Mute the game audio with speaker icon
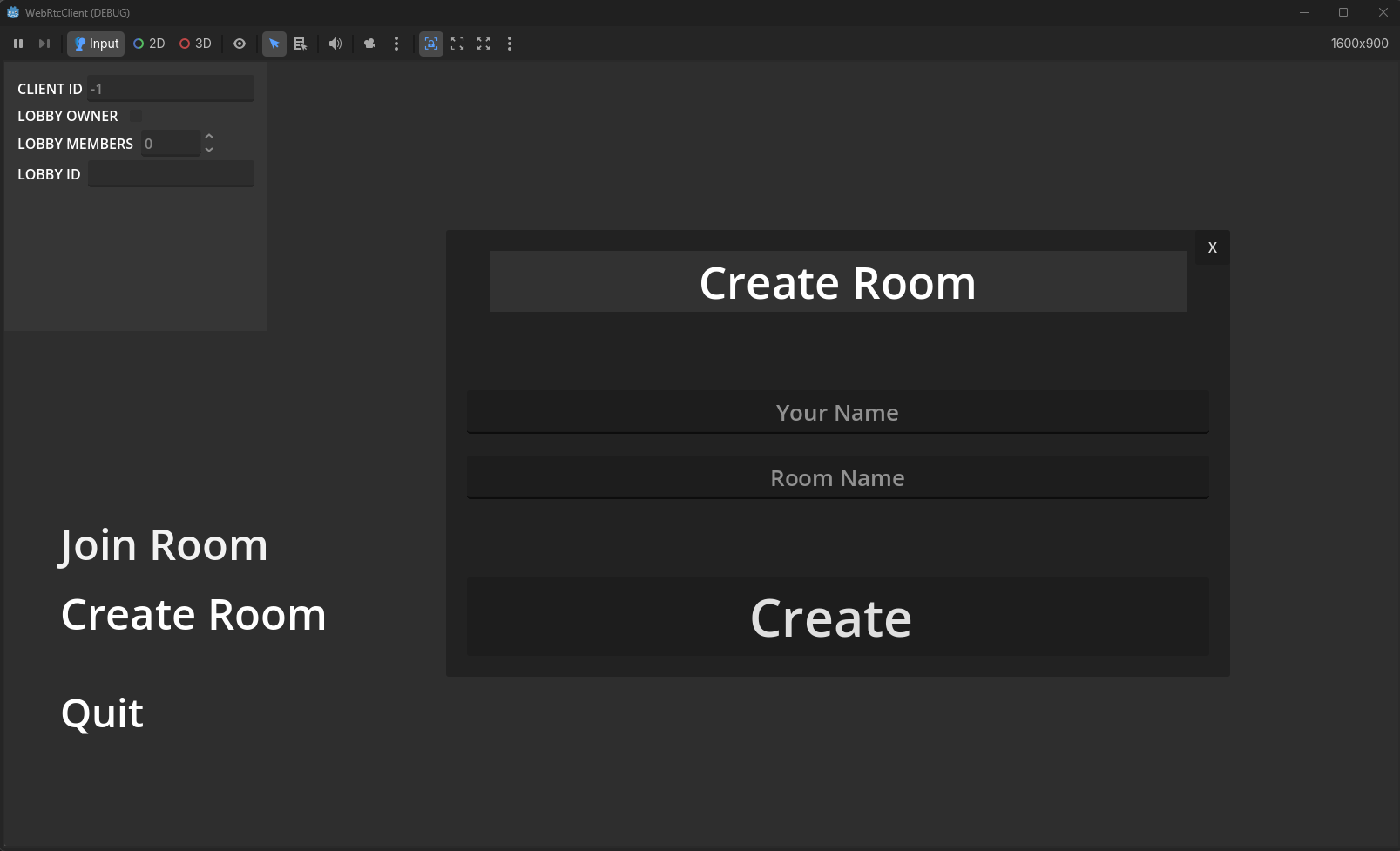The image size is (1400, 851). point(335,44)
